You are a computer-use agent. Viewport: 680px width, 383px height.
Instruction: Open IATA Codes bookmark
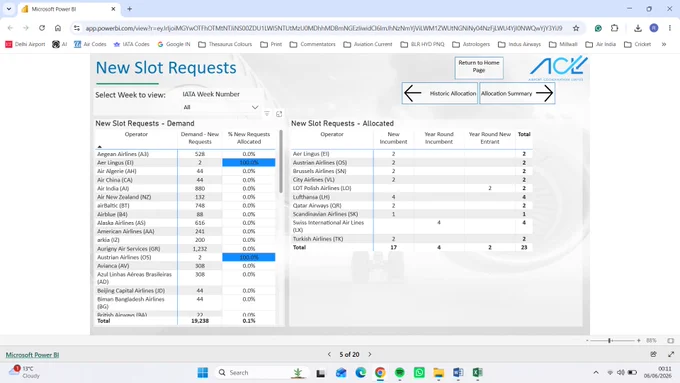tap(131, 44)
